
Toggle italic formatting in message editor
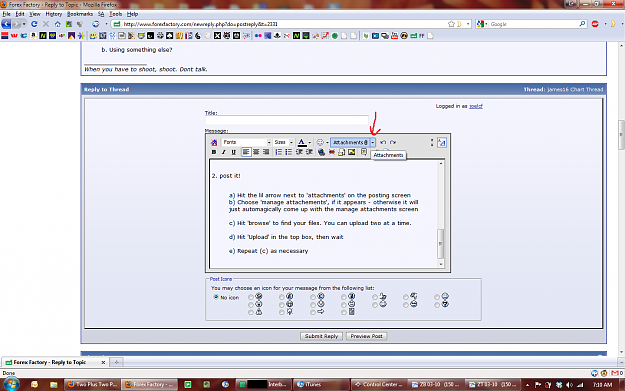pyautogui.click(x=224, y=152)
